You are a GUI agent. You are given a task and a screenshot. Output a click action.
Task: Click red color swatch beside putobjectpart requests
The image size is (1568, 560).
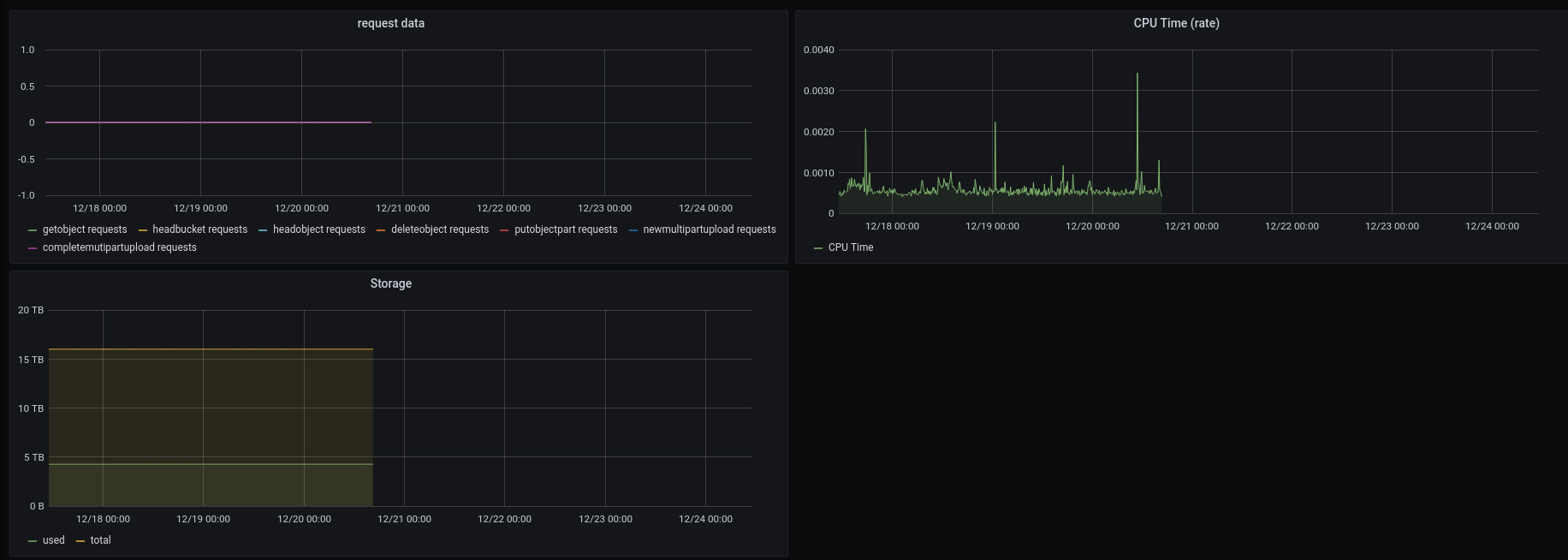point(504,230)
